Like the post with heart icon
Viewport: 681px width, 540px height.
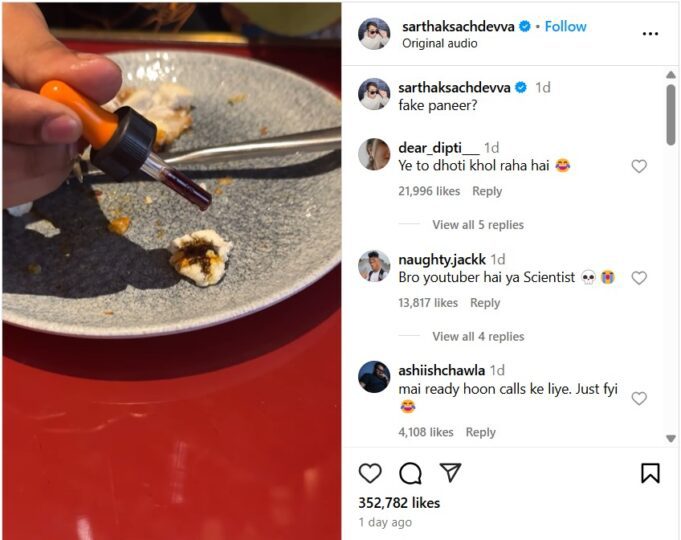[x=370, y=473]
